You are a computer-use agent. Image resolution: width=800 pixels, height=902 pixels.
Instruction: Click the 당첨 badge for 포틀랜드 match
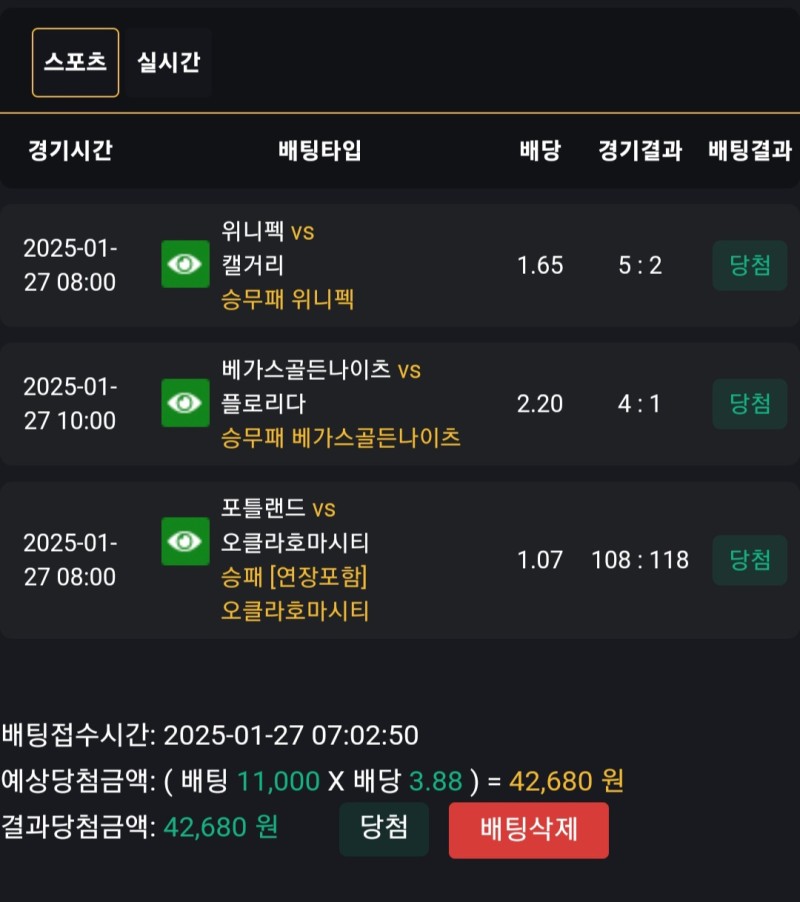click(750, 560)
